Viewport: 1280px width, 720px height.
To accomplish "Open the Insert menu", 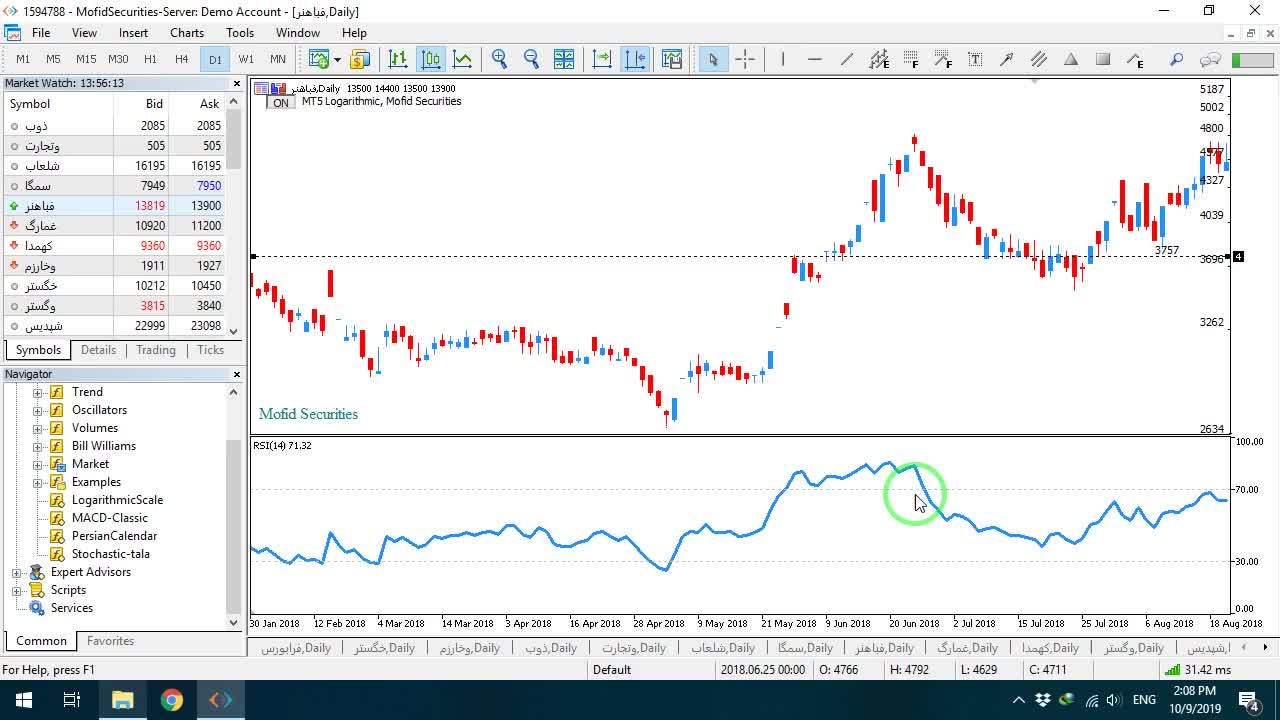I will (133, 33).
